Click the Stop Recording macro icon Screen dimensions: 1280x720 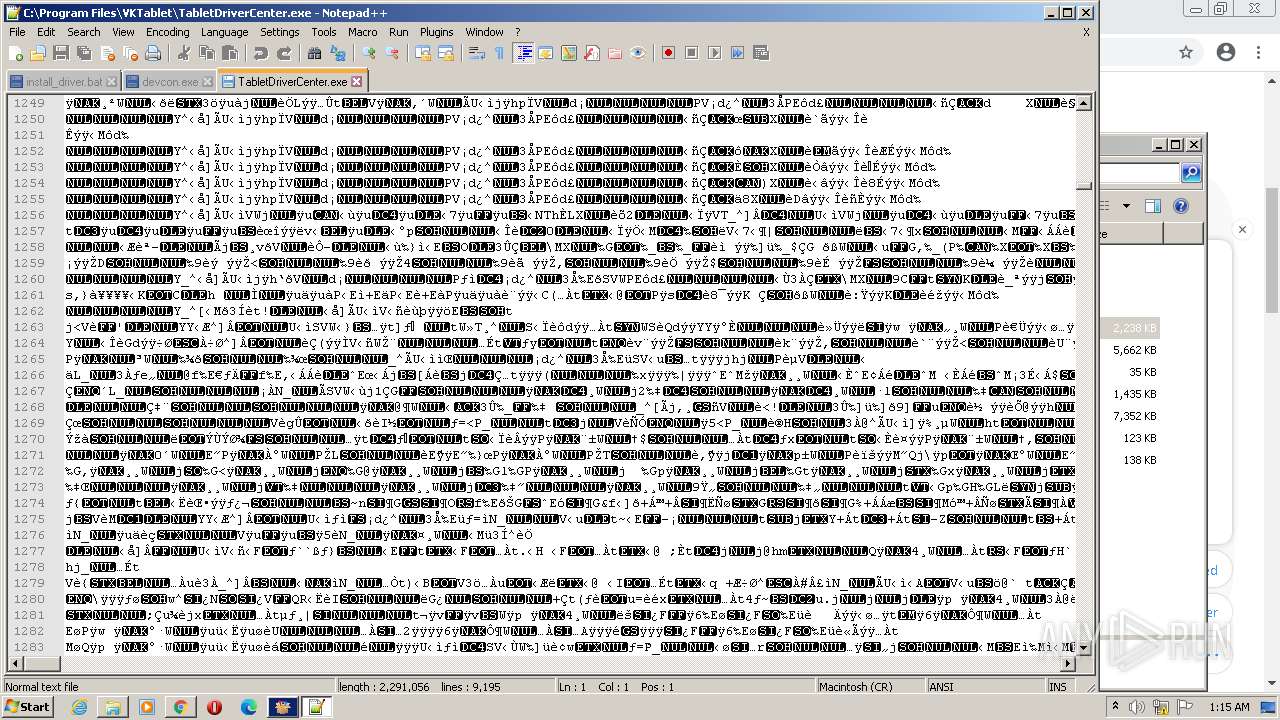tap(692, 53)
